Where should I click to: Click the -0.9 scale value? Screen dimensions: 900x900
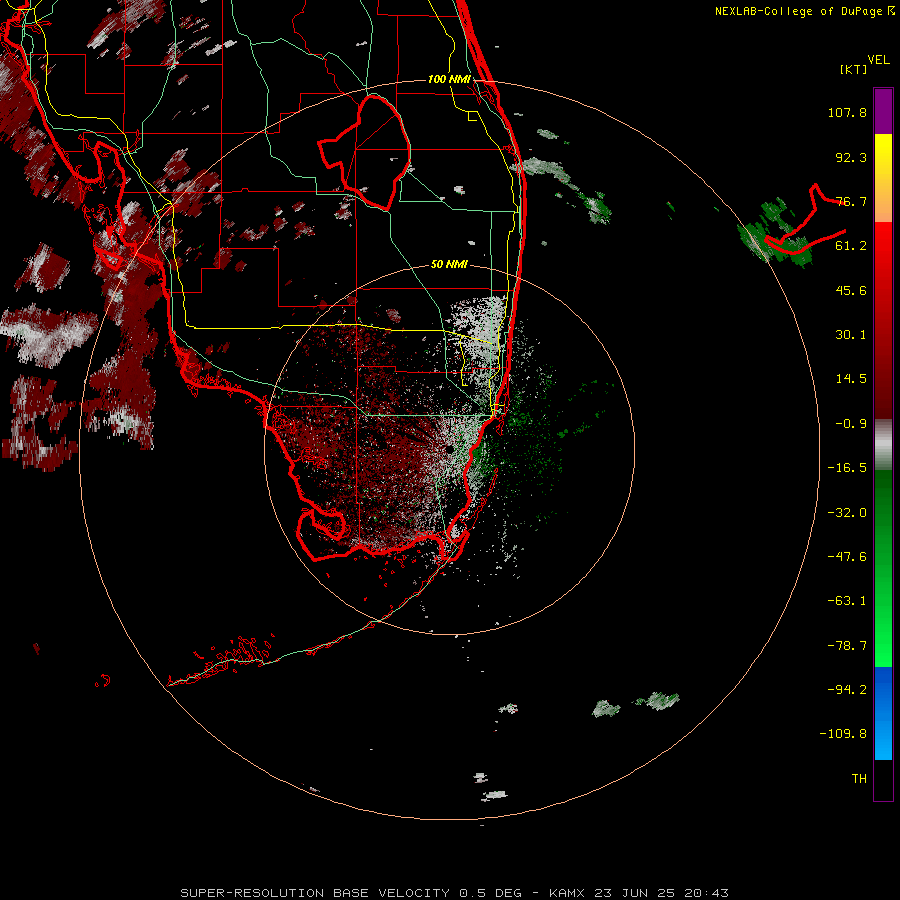851,424
